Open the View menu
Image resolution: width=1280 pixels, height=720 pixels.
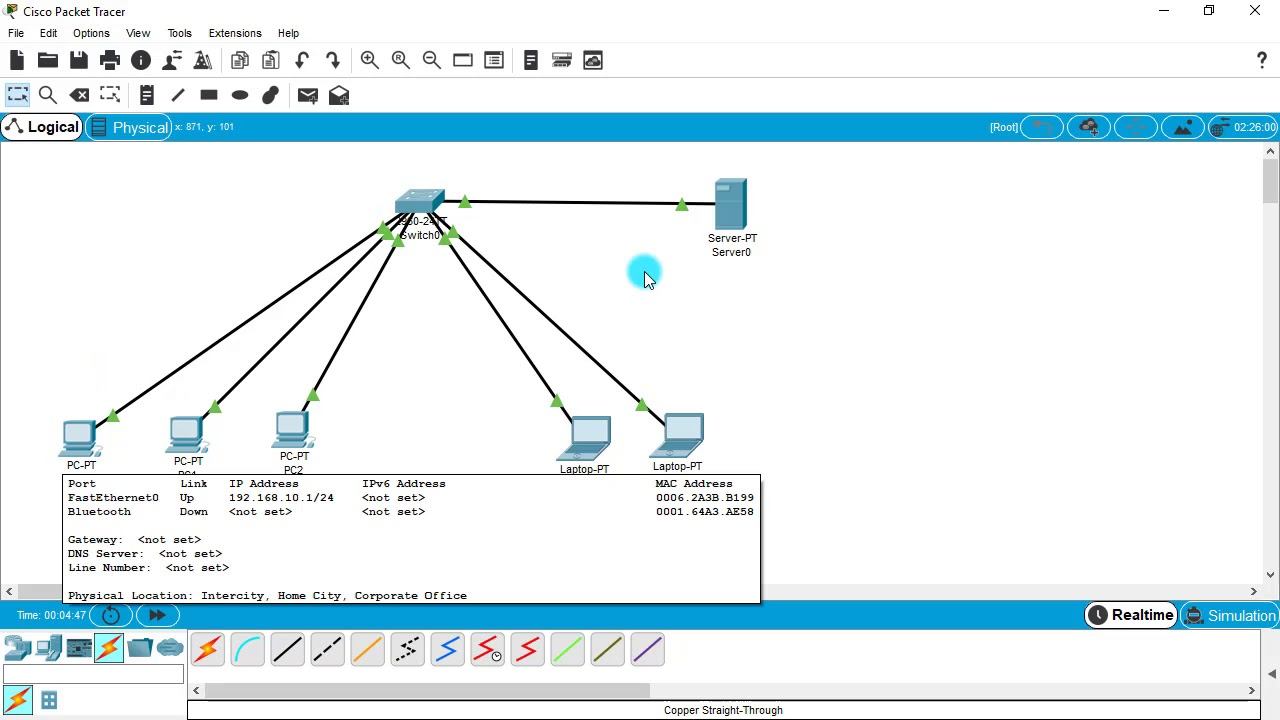(x=138, y=33)
